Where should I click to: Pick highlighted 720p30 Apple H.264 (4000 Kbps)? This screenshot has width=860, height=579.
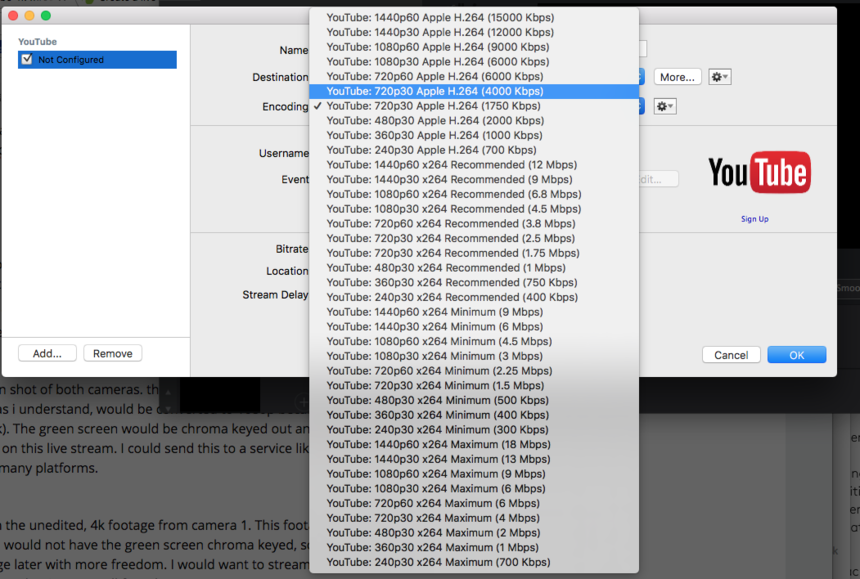tap(474, 91)
